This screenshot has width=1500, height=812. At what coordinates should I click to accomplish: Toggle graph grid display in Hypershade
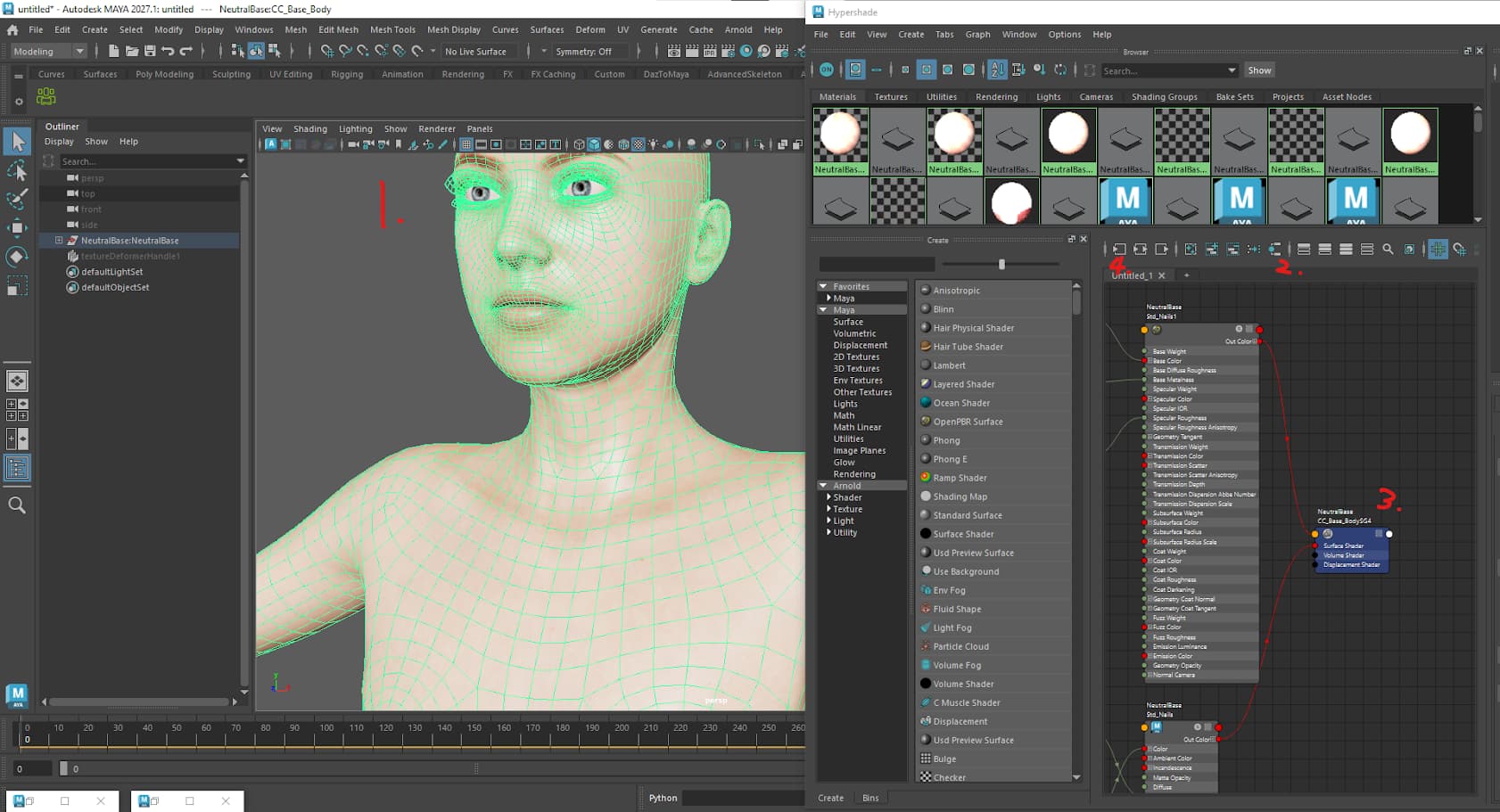[x=1438, y=250]
